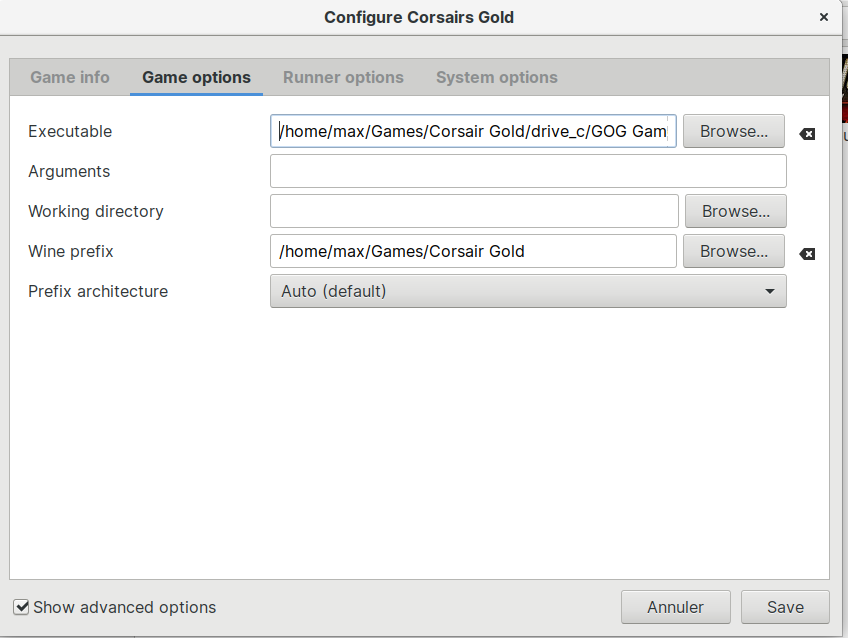This screenshot has height=638, width=848.
Task: Toggle Show advanced options checkbox
Action: coord(21,607)
